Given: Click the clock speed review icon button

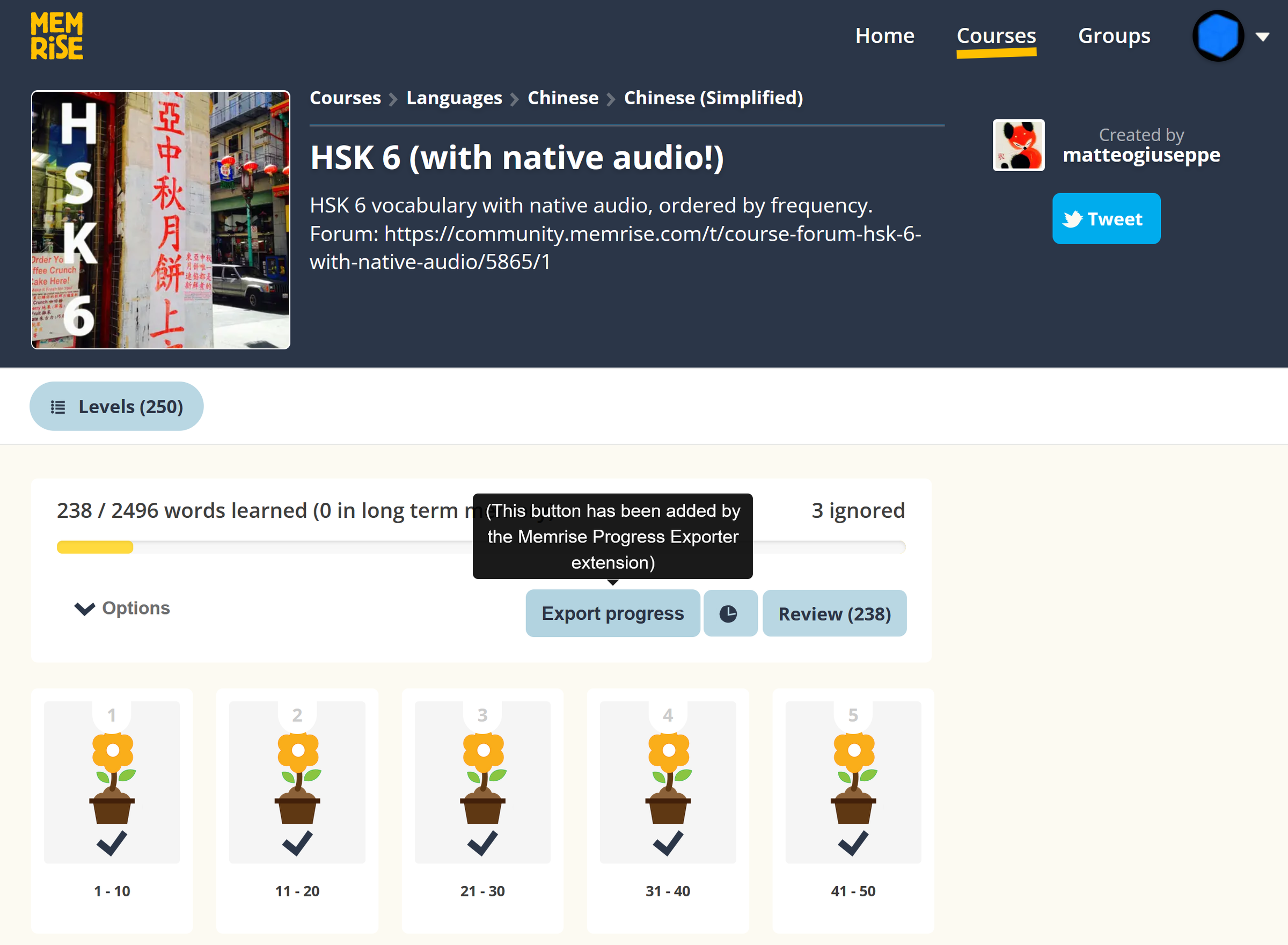Looking at the screenshot, I should [730, 613].
